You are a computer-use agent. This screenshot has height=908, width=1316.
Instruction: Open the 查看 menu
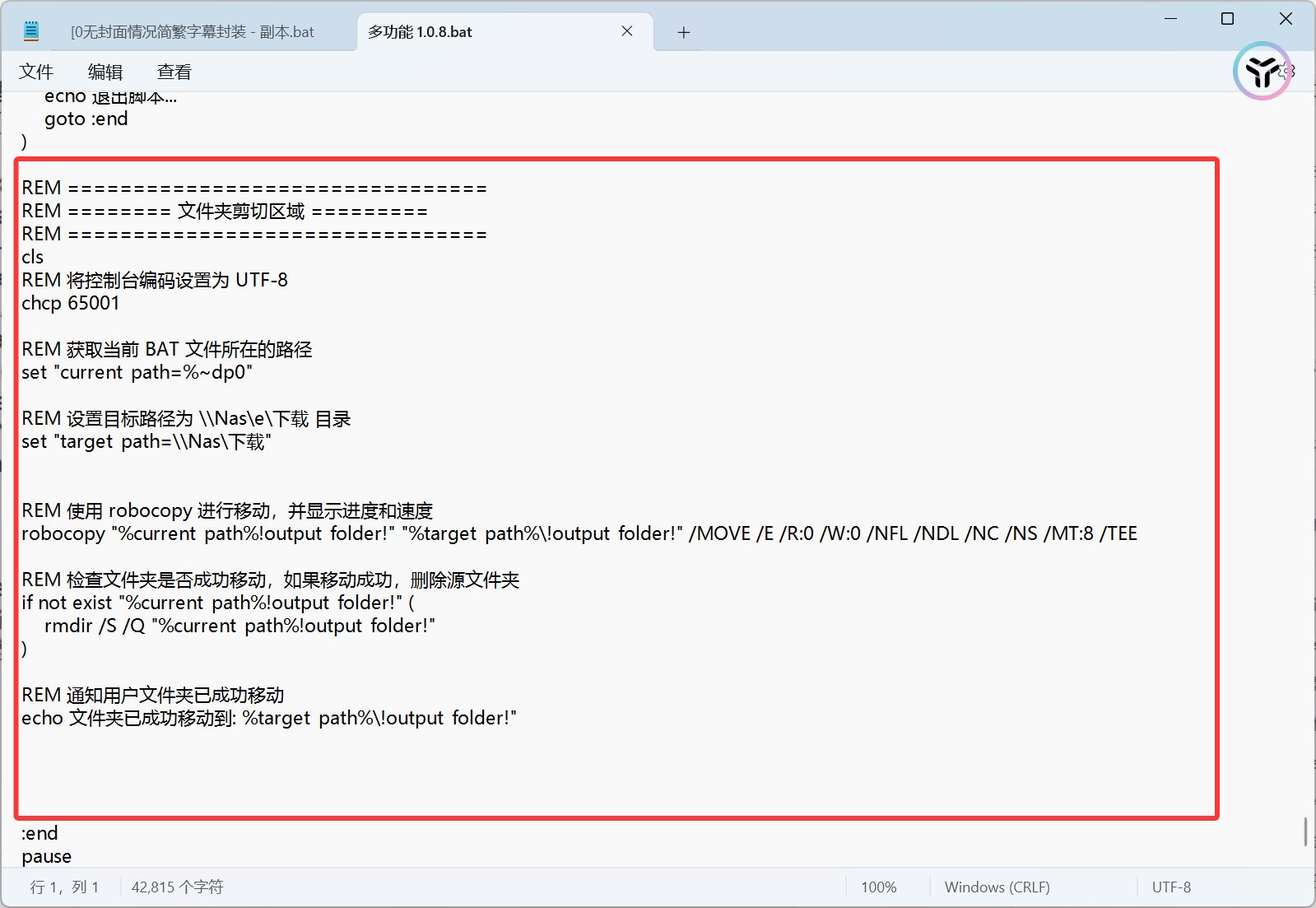click(x=174, y=72)
